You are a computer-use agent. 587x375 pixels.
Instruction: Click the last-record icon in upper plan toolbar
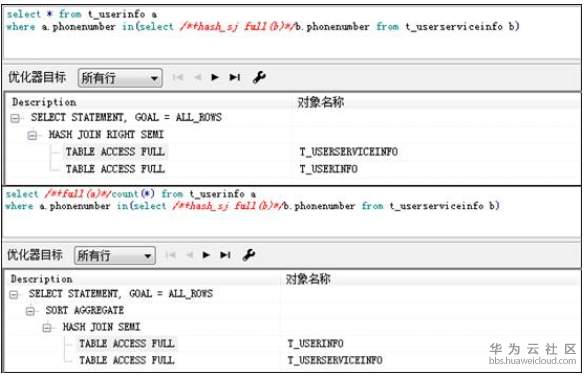235,77
